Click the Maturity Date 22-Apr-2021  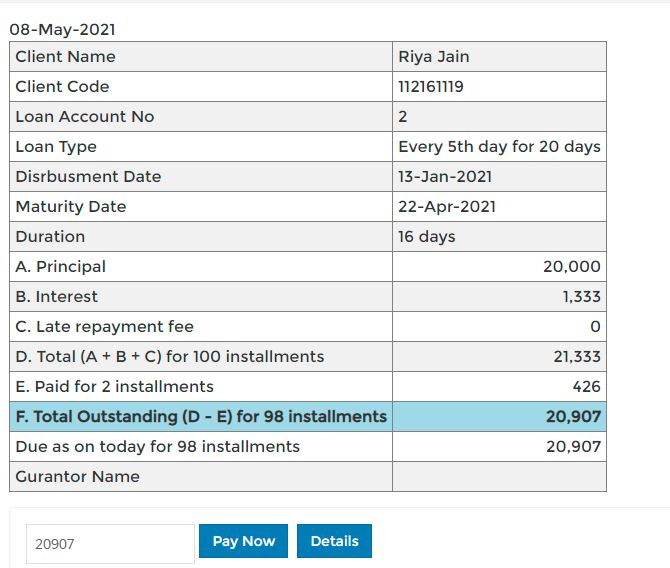coord(447,206)
